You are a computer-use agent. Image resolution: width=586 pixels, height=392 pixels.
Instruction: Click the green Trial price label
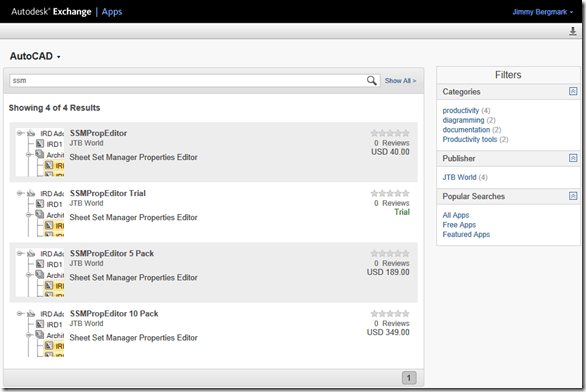pyautogui.click(x=402, y=212)
